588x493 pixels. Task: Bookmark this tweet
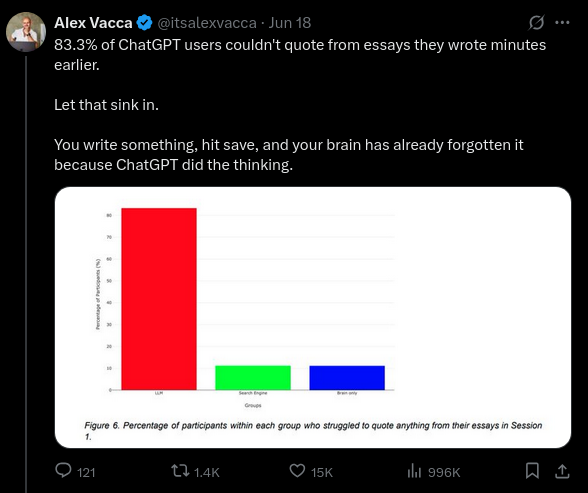coord(532,471)
